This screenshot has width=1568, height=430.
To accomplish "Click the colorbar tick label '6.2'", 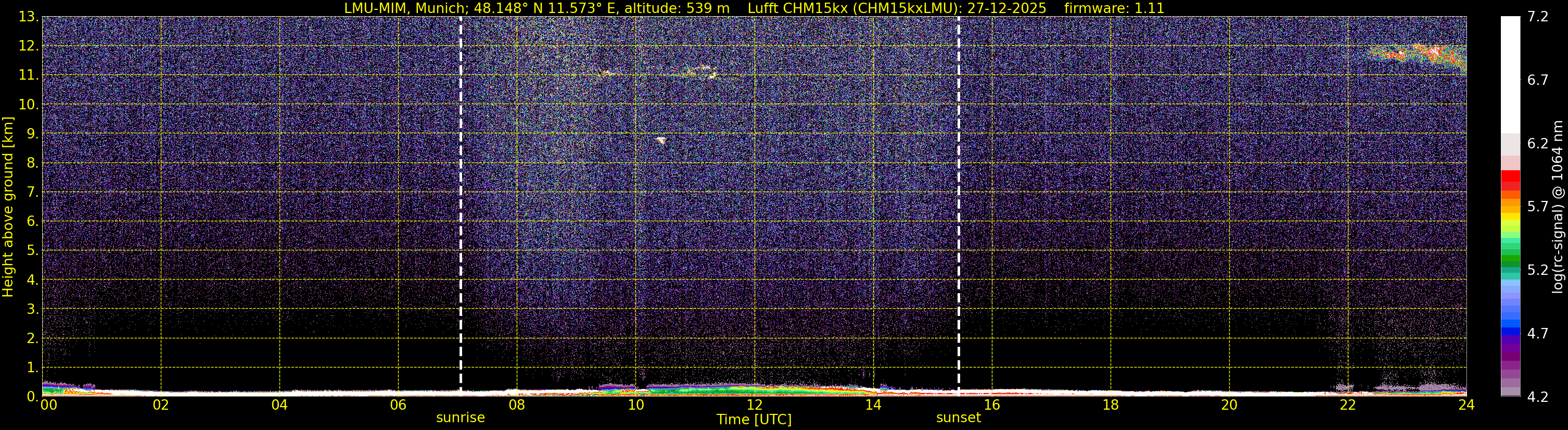I will click(1538, 143).
